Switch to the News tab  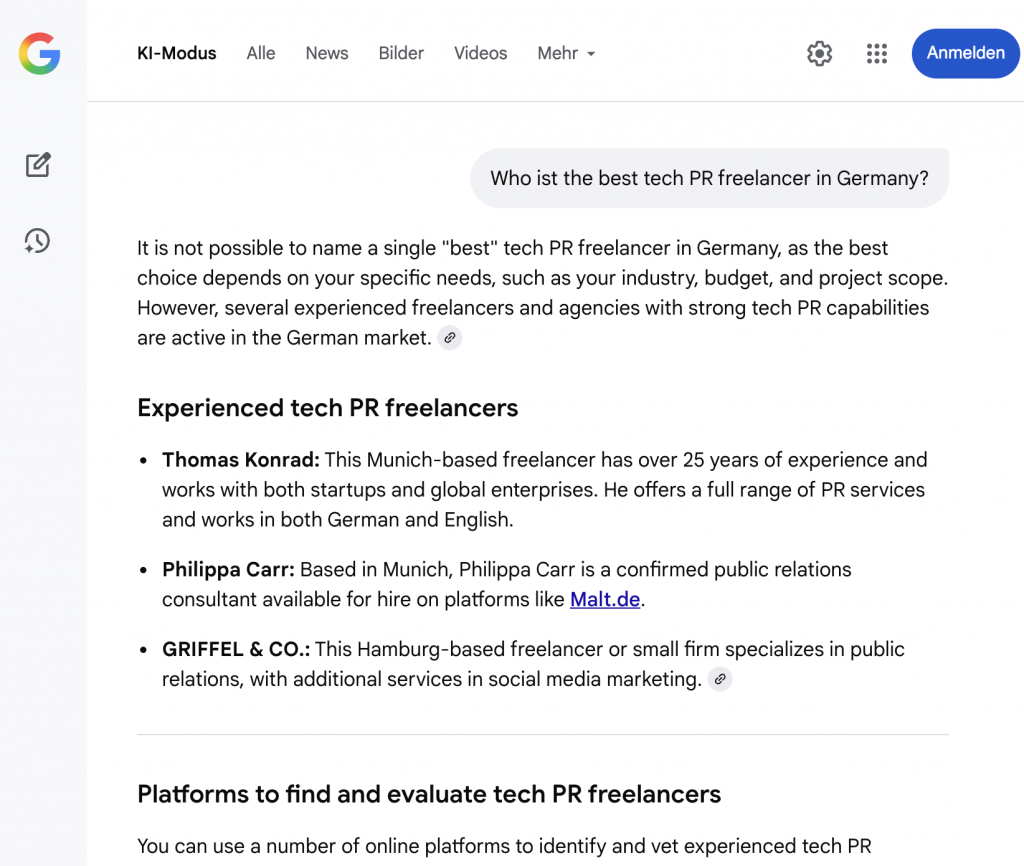pyautogui.click(x=327, y=54)
